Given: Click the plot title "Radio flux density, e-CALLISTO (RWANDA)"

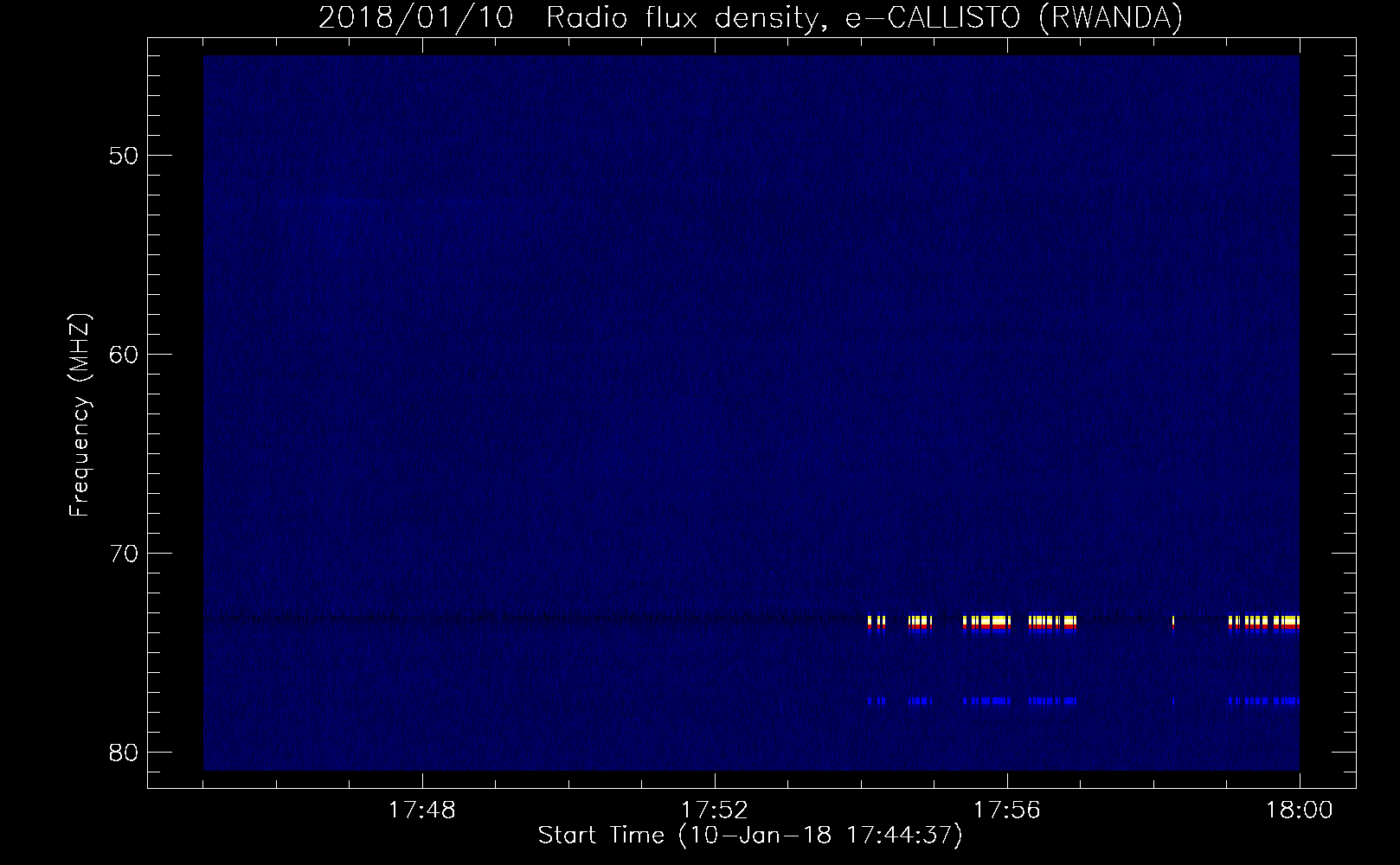Looking at the screenshot, I should pos(864,18).
